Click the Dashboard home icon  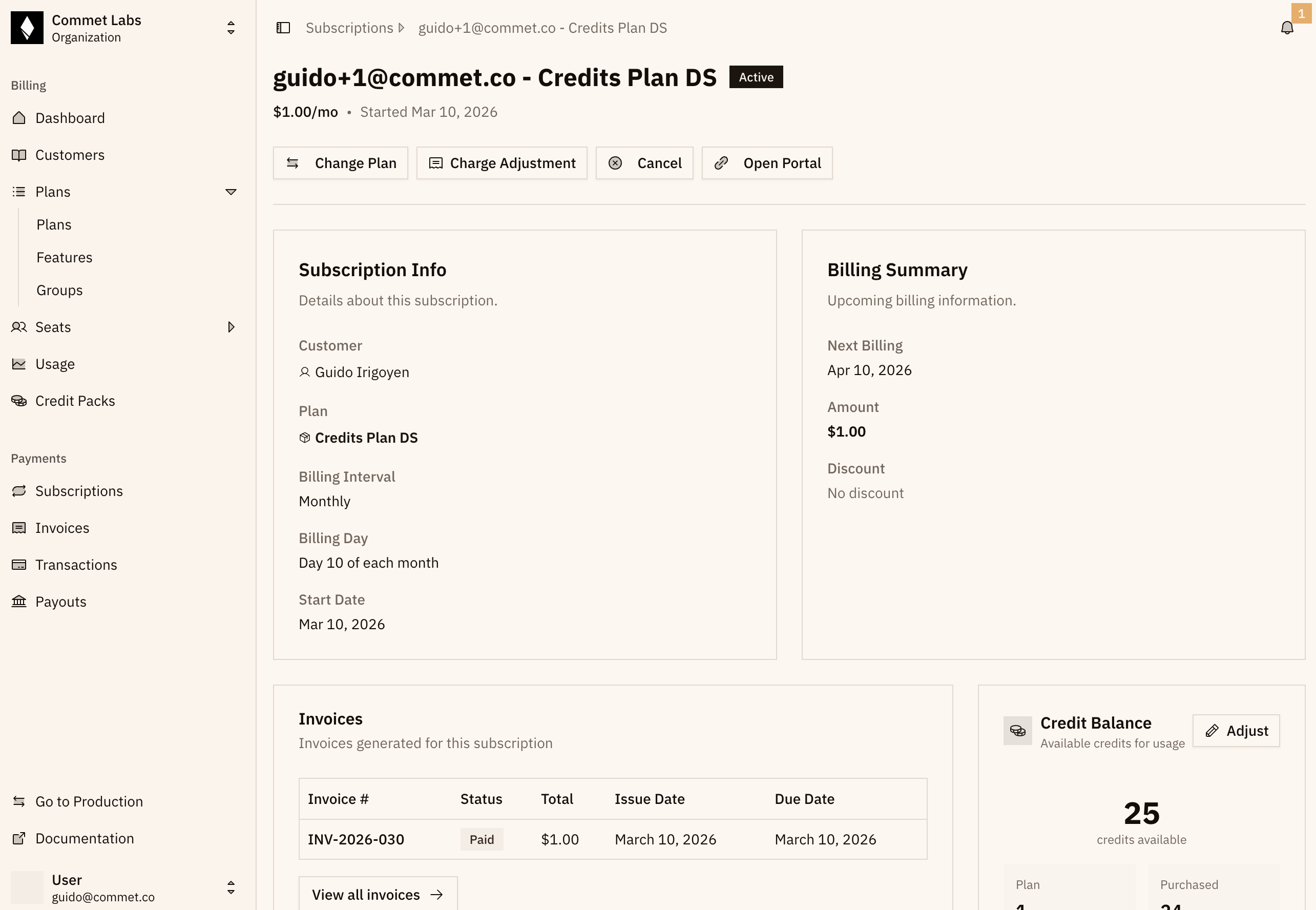(19, 118)
